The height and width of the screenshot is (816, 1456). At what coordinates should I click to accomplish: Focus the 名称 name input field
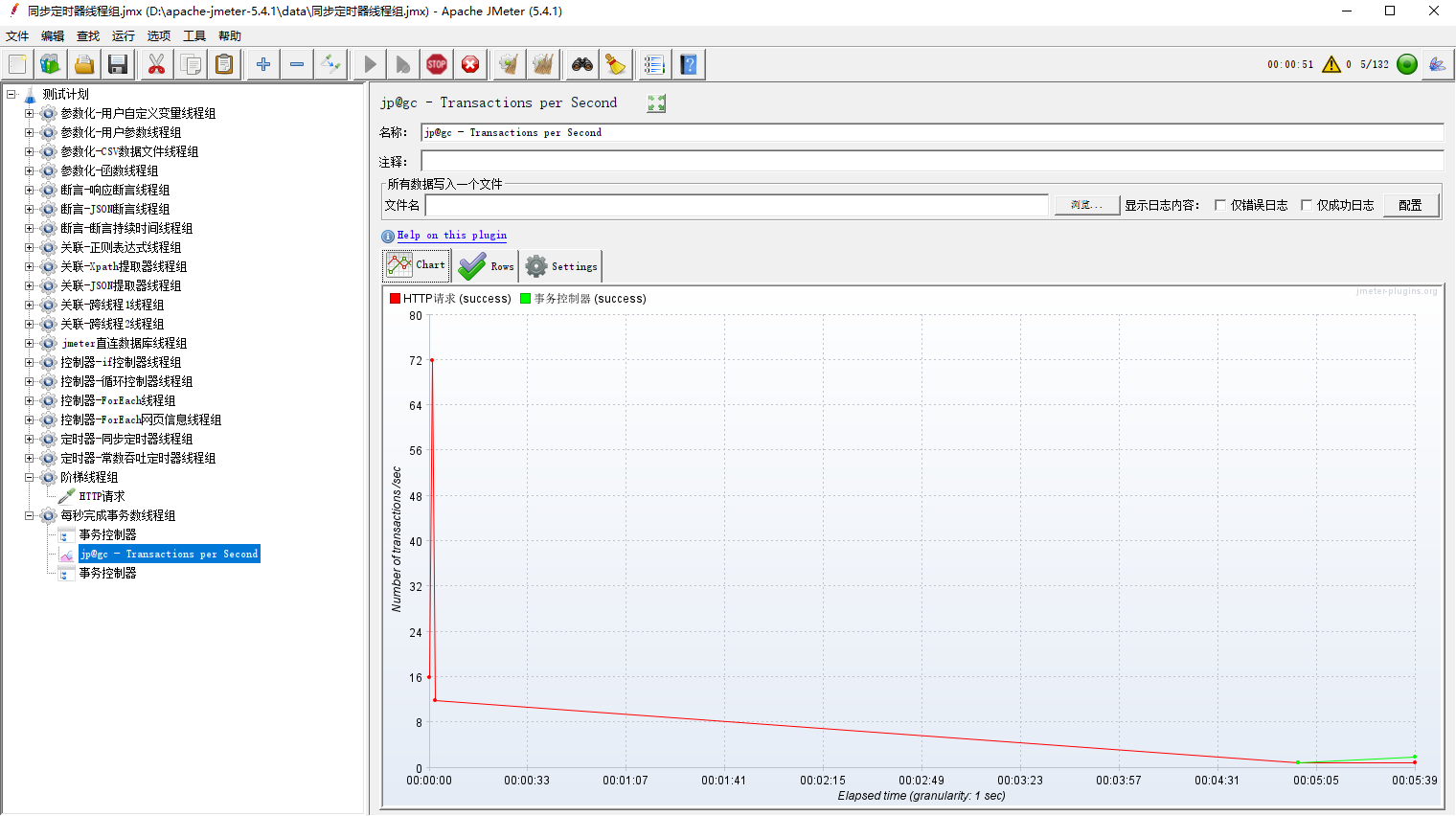point(932,132)
